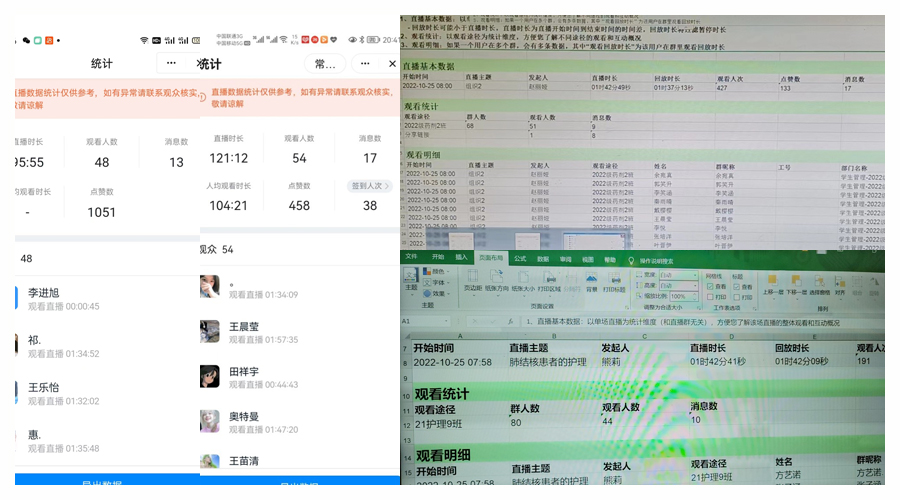Click the fx insert function icon
Screen dimensions: 900x500
pyautogui.click(x=510, y=322)
